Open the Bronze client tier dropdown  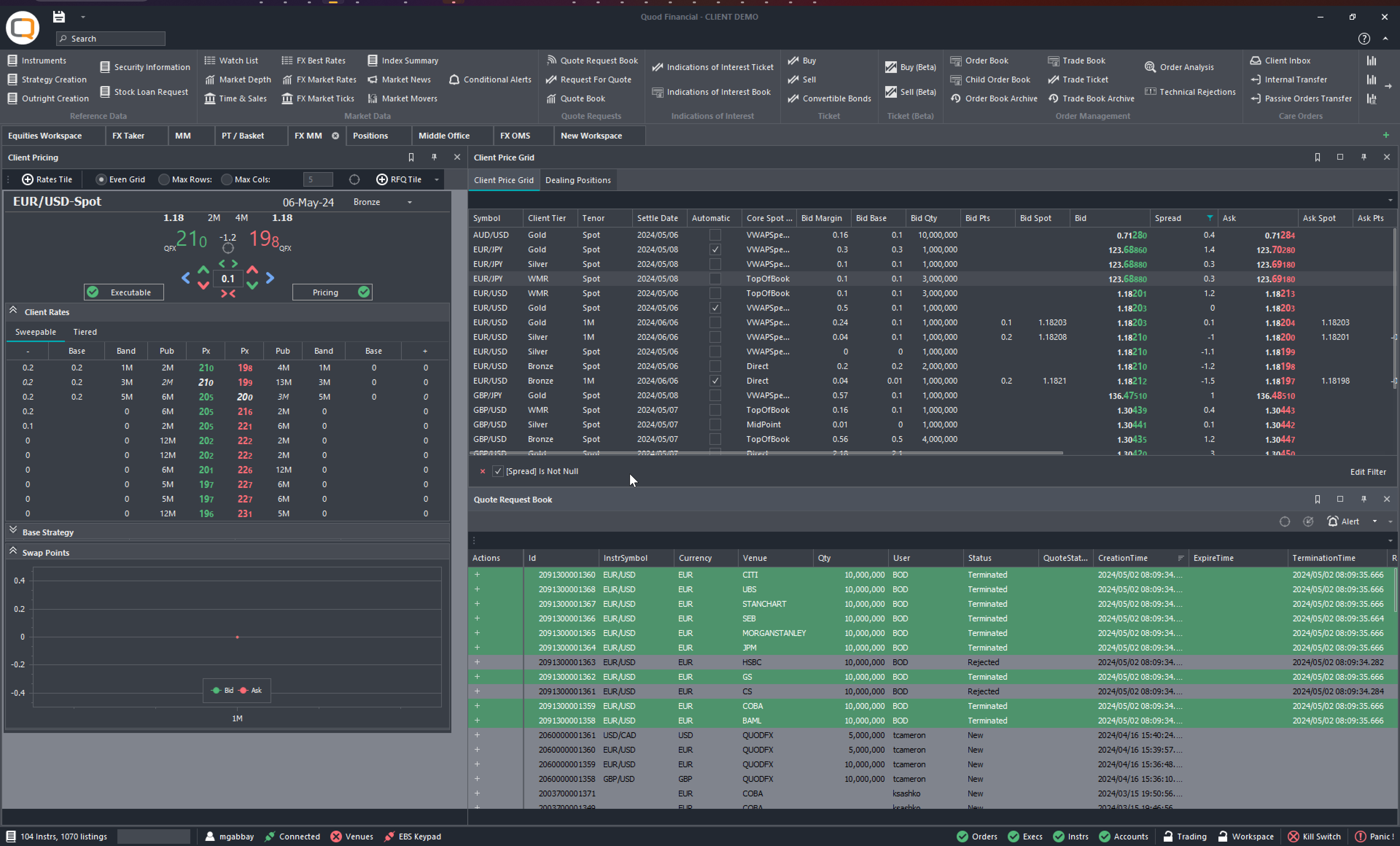coord(409,202)
